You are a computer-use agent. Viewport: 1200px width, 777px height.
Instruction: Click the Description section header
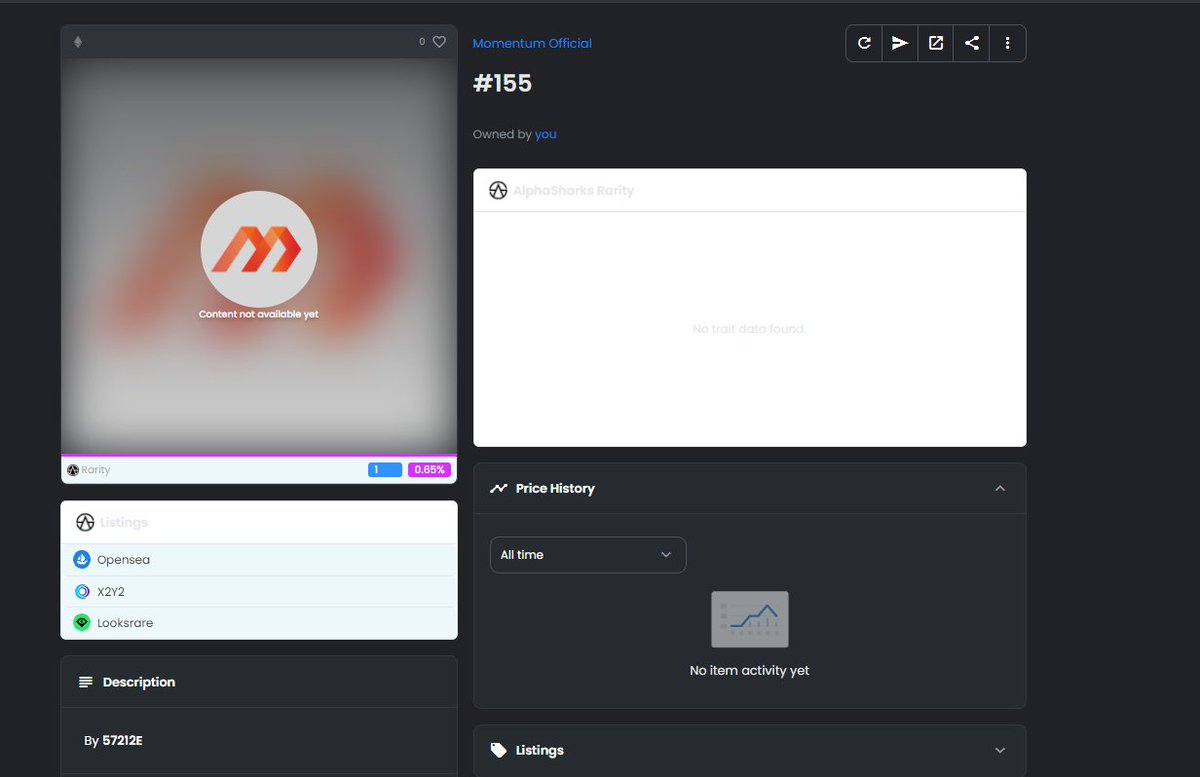coord(259,682)
